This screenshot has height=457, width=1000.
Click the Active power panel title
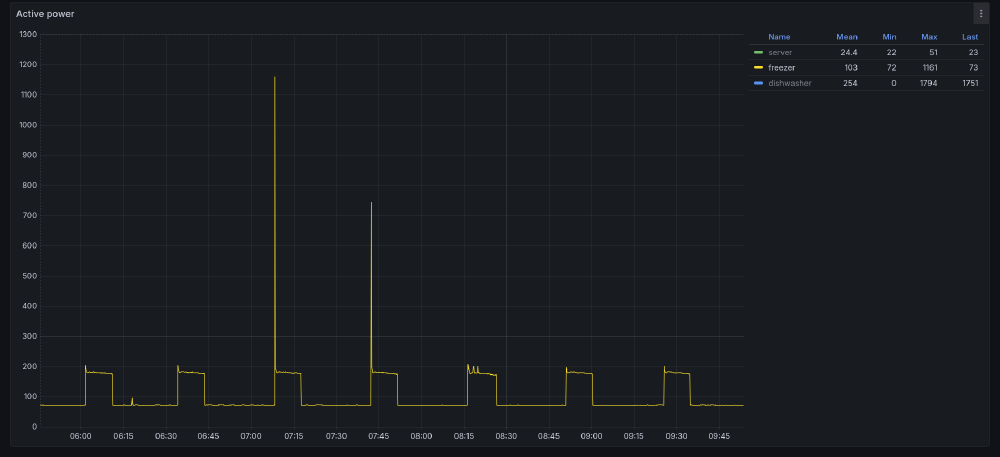coord(44,14)
